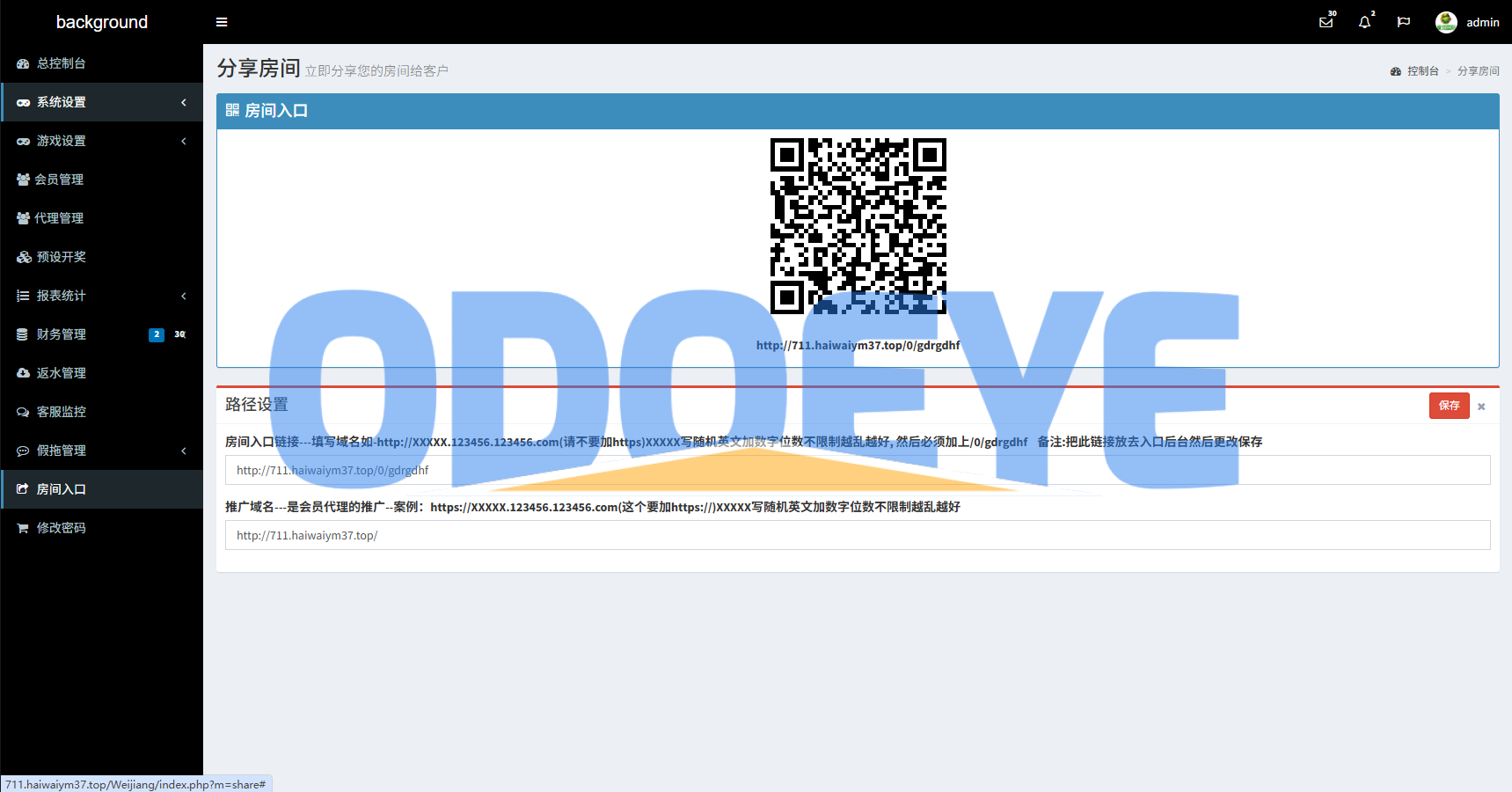Close the 路径设置 panel with X

(1481, 407)
